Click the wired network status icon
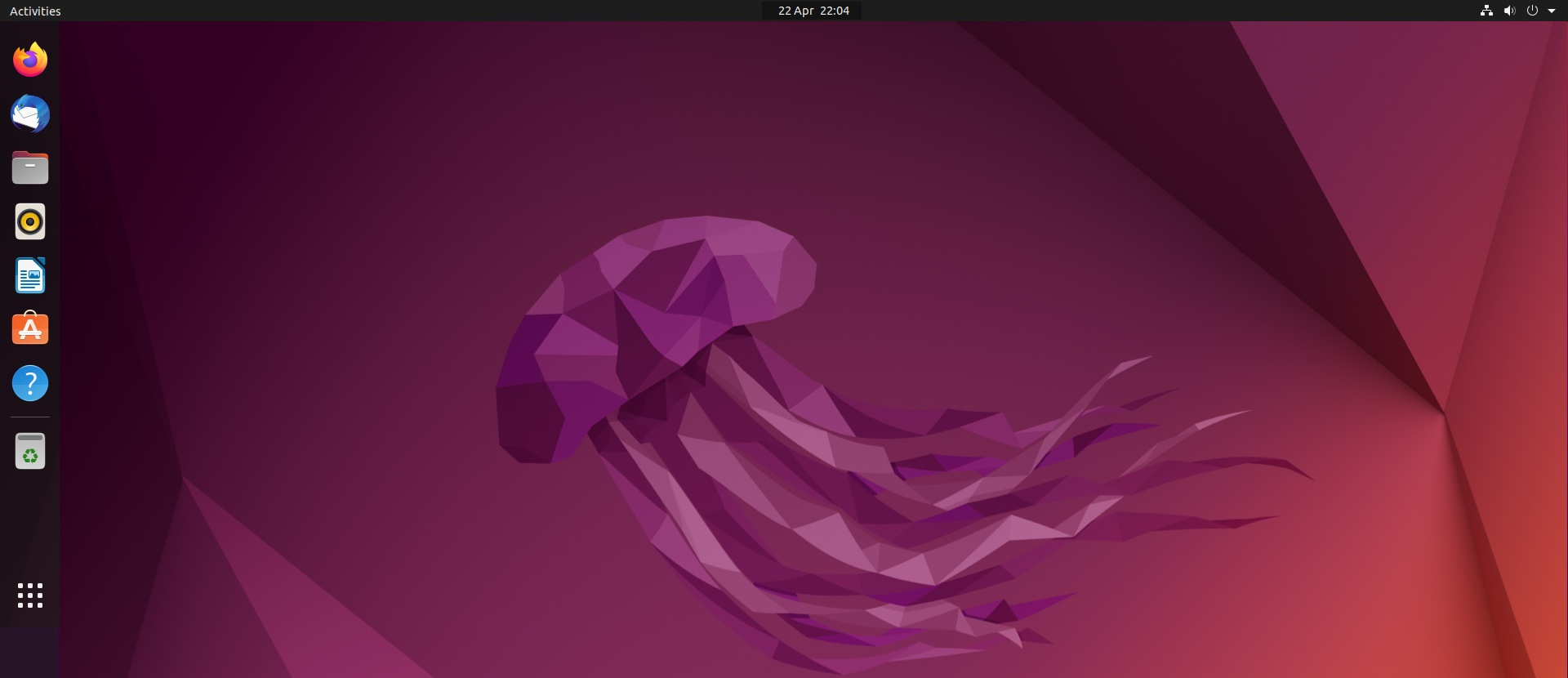This screenshot has width=1568, height=678. click(x=1486, y=11)
